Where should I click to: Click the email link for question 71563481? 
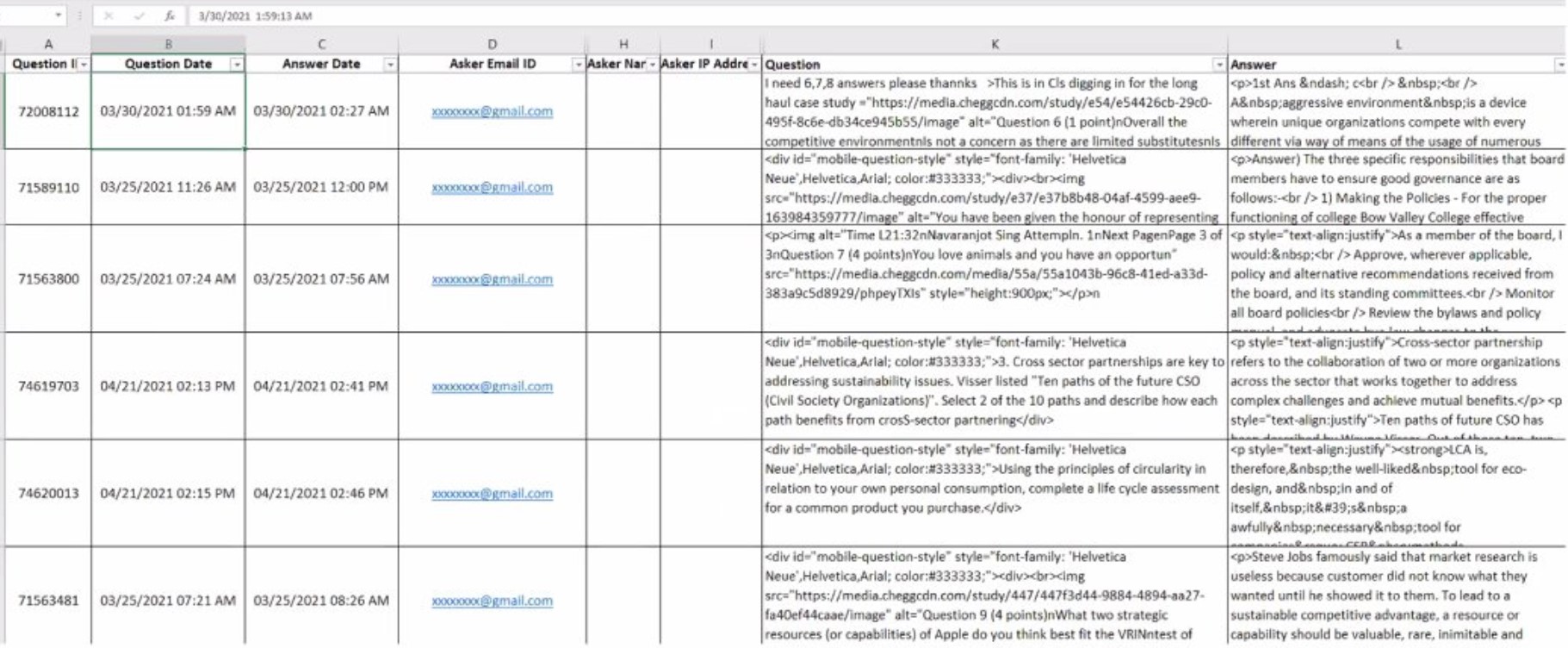(x=492, y=601)
